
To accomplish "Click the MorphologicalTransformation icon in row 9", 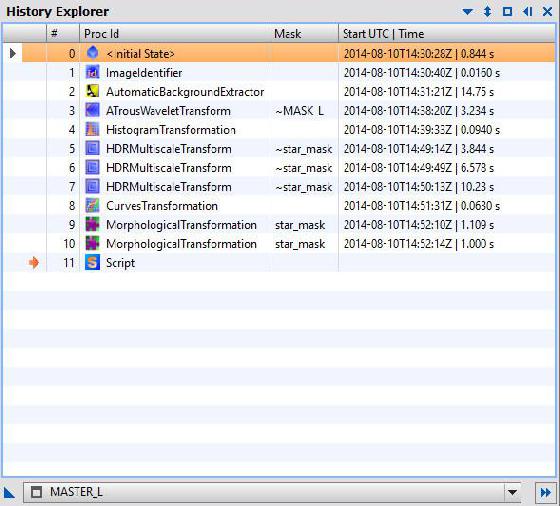I will (x=92, y=225).
